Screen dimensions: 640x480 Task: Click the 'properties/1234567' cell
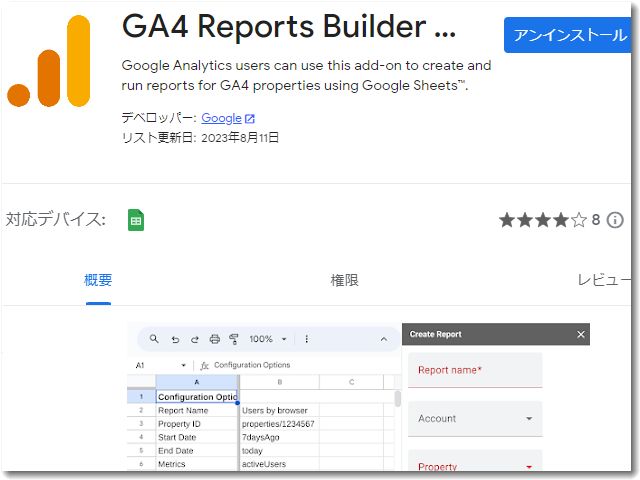(280, 424)
